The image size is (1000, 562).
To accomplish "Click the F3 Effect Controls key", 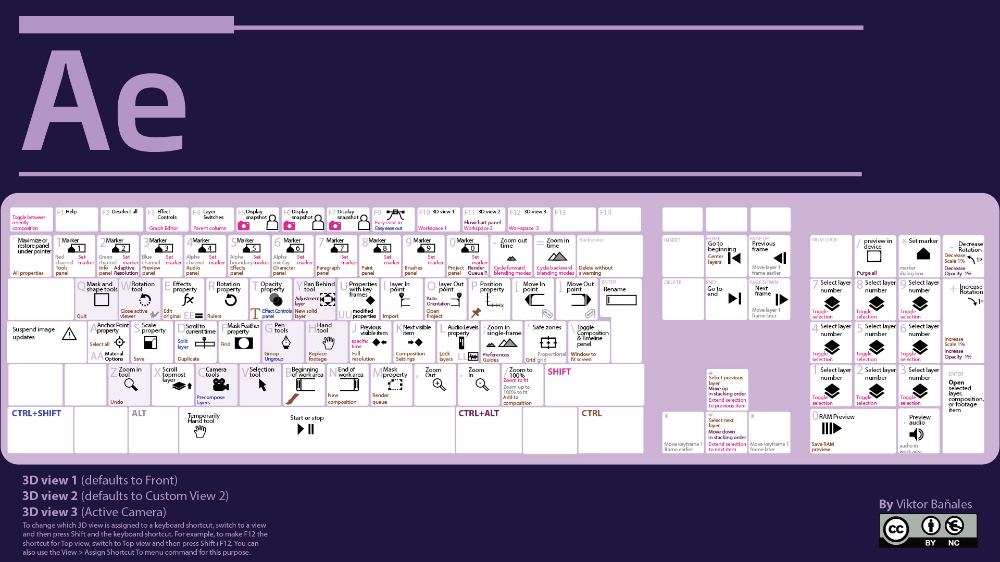I will (x=167, y=219).
